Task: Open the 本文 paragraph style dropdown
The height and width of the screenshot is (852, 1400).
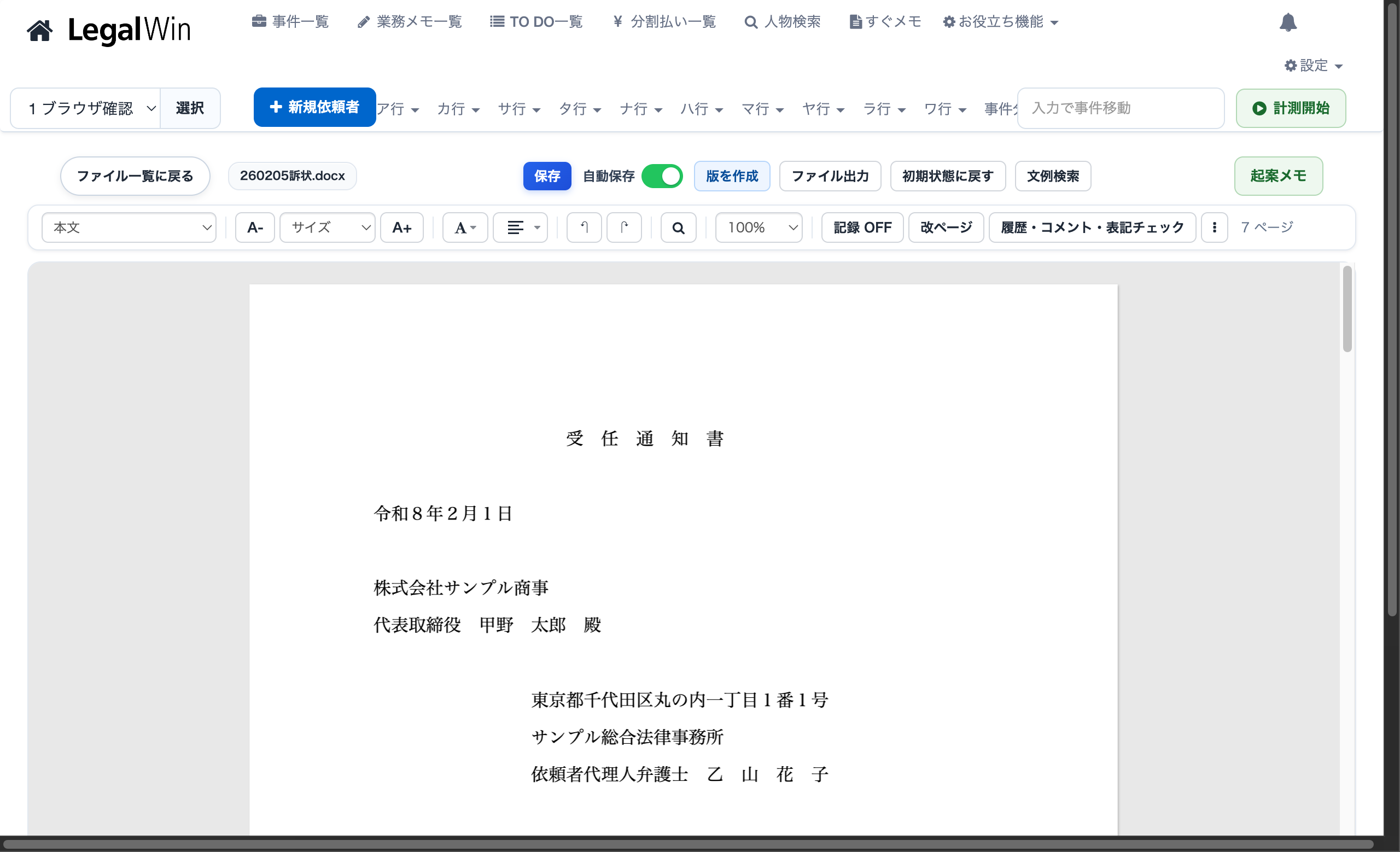Action: click(129, 228)
